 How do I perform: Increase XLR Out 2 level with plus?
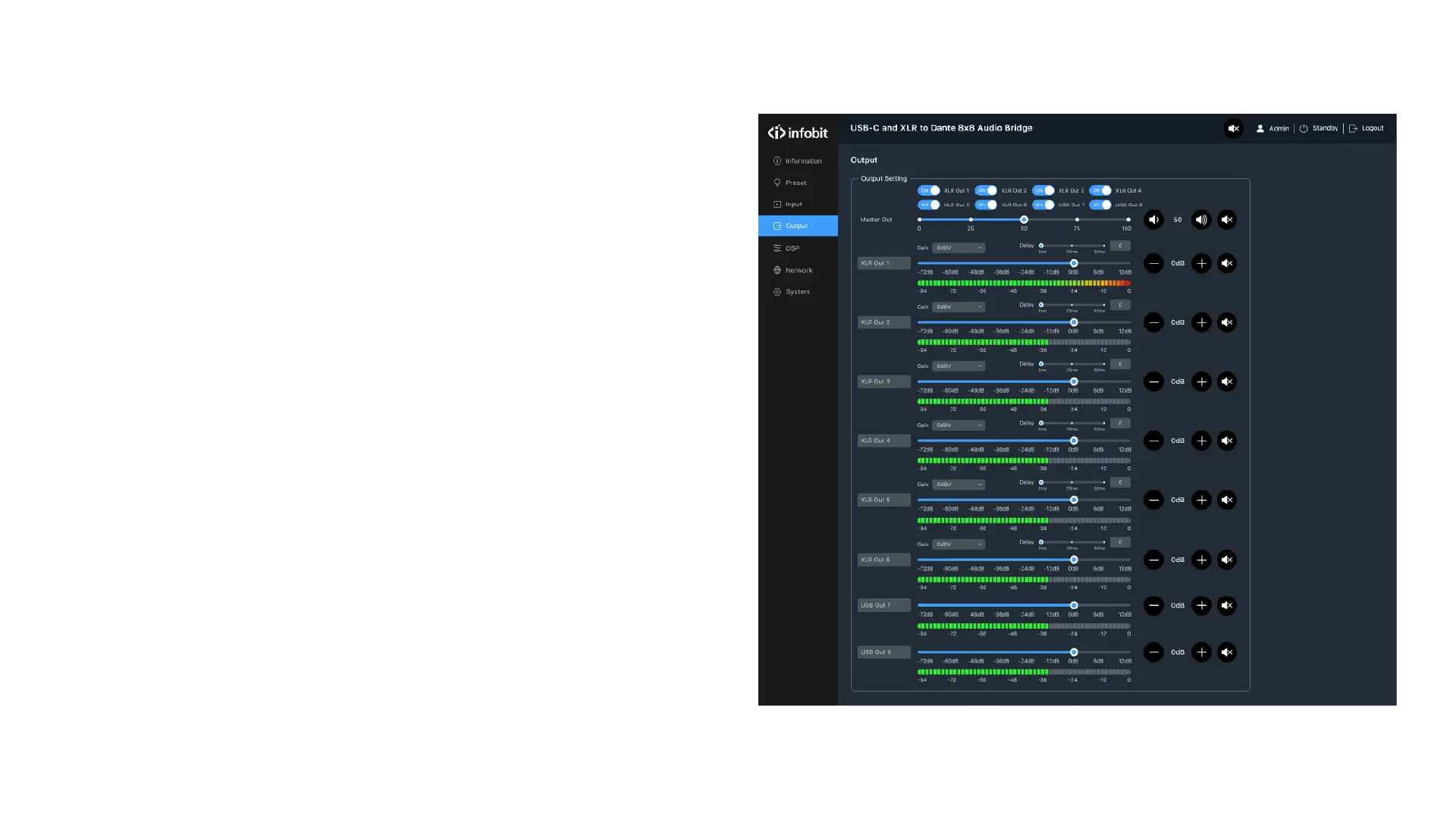pyautogui.click(x=1201, y=322)
